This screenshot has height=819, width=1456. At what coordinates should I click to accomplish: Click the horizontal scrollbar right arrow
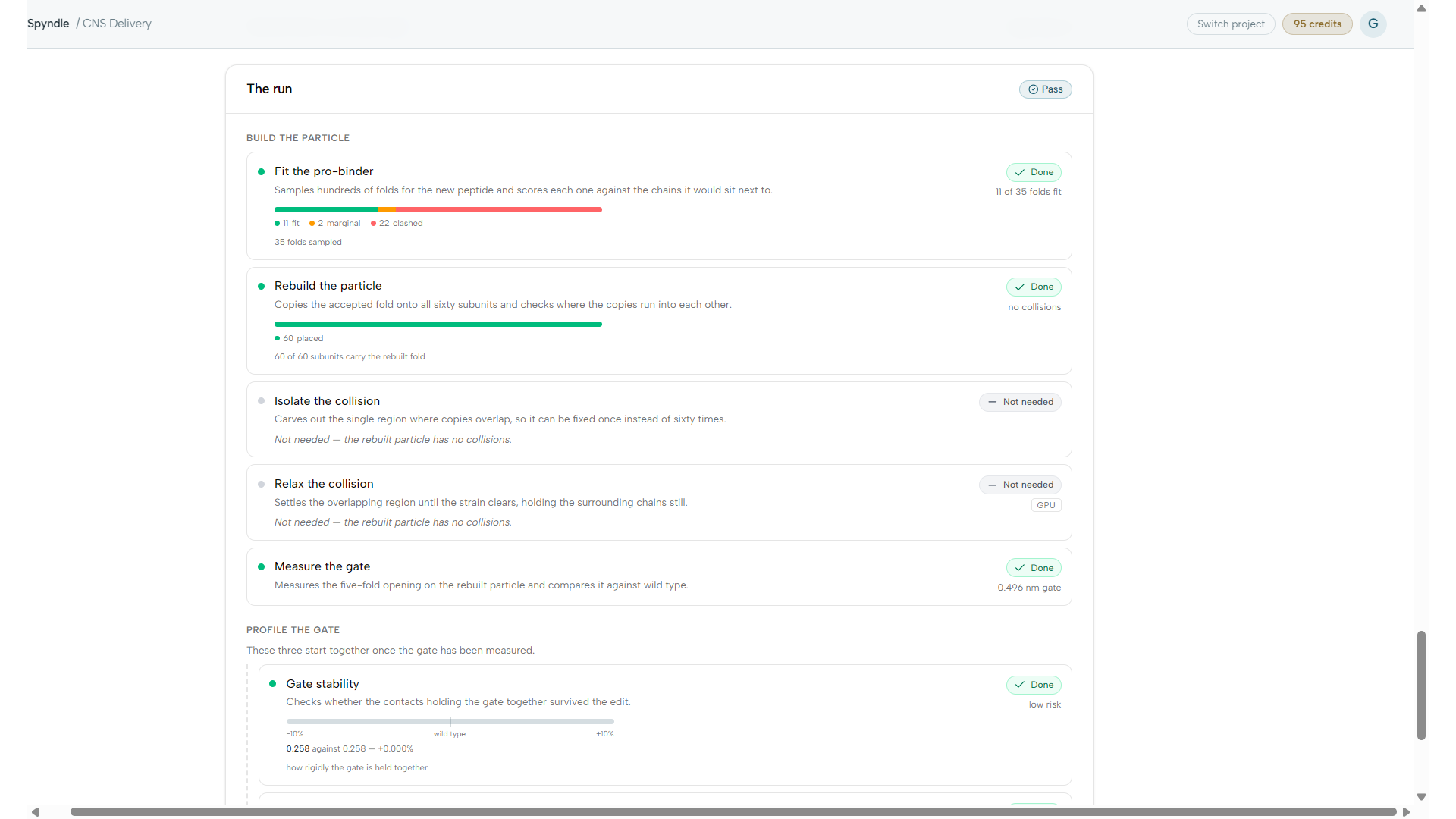click(1406, 811)
